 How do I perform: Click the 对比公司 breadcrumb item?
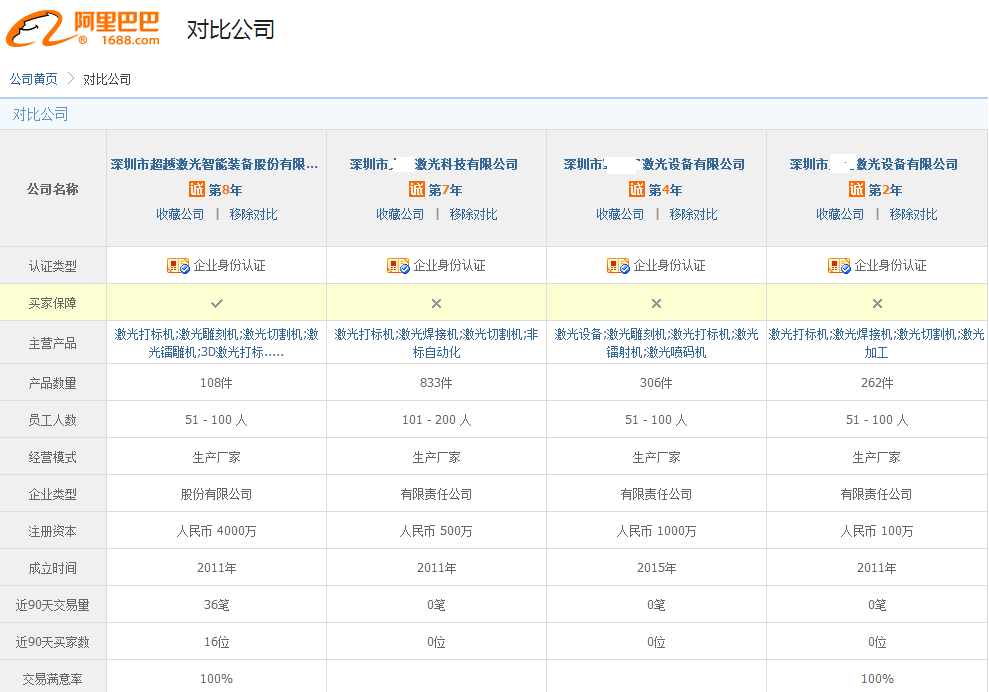click(x=107, y=77)
